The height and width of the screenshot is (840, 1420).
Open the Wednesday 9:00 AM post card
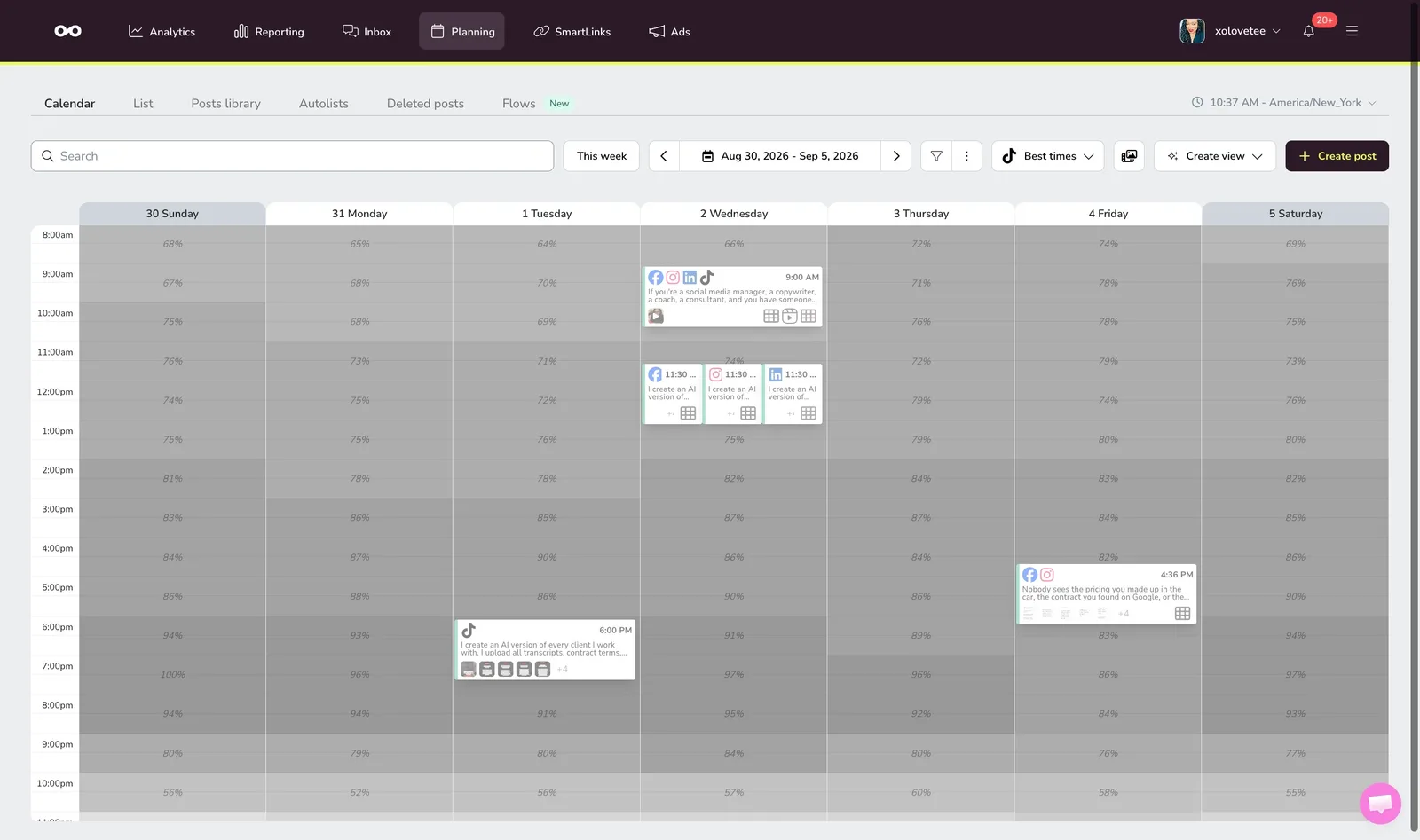tap(732, 296)
